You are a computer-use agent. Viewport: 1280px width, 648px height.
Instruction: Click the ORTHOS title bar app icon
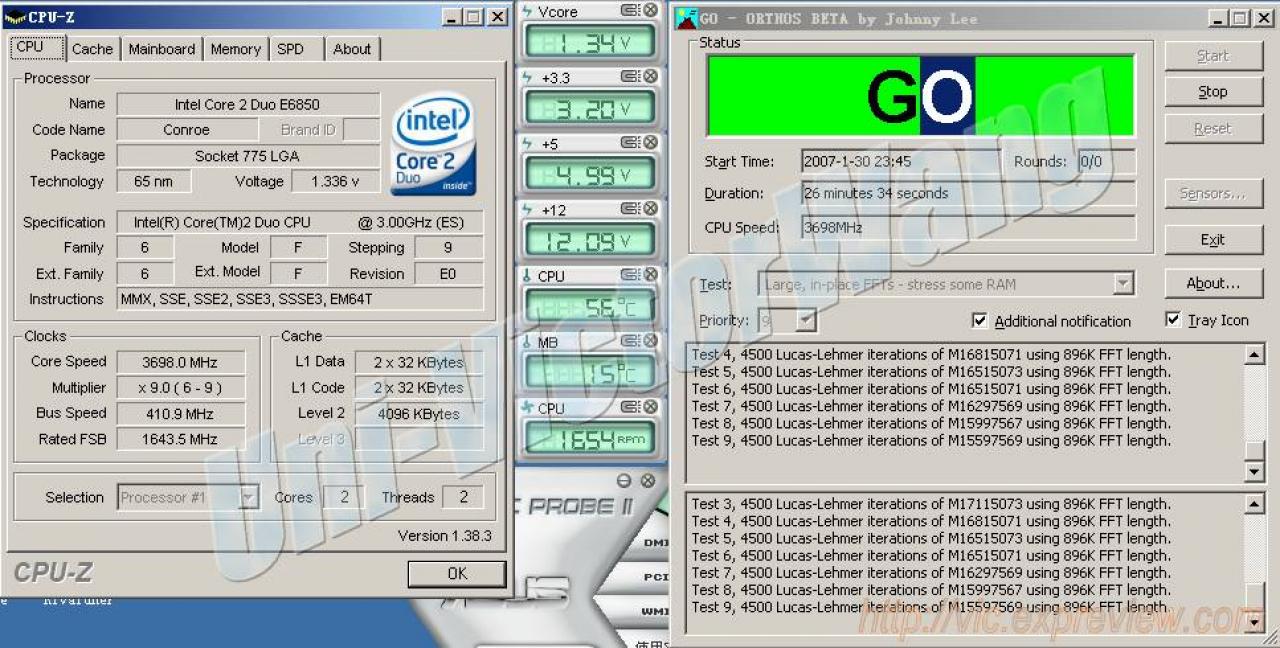687,18
